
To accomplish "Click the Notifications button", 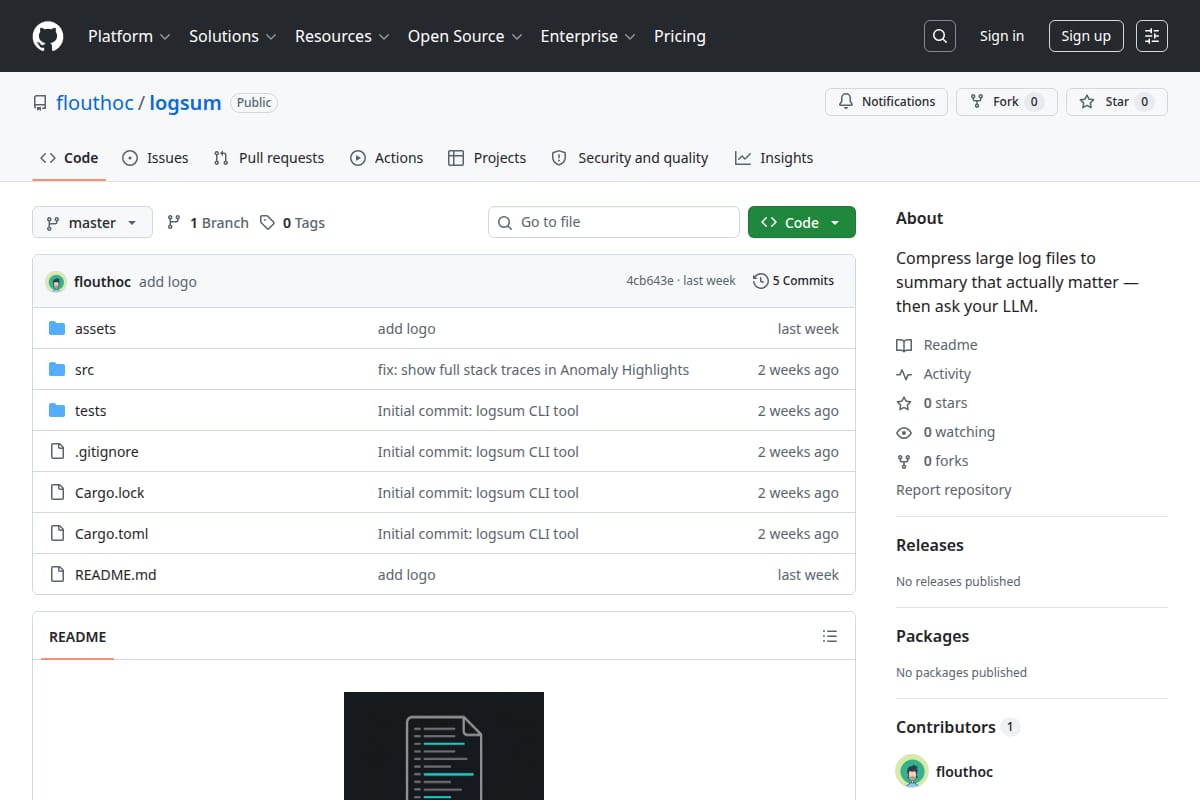I will pyautogui.click(x=886, y=102).
